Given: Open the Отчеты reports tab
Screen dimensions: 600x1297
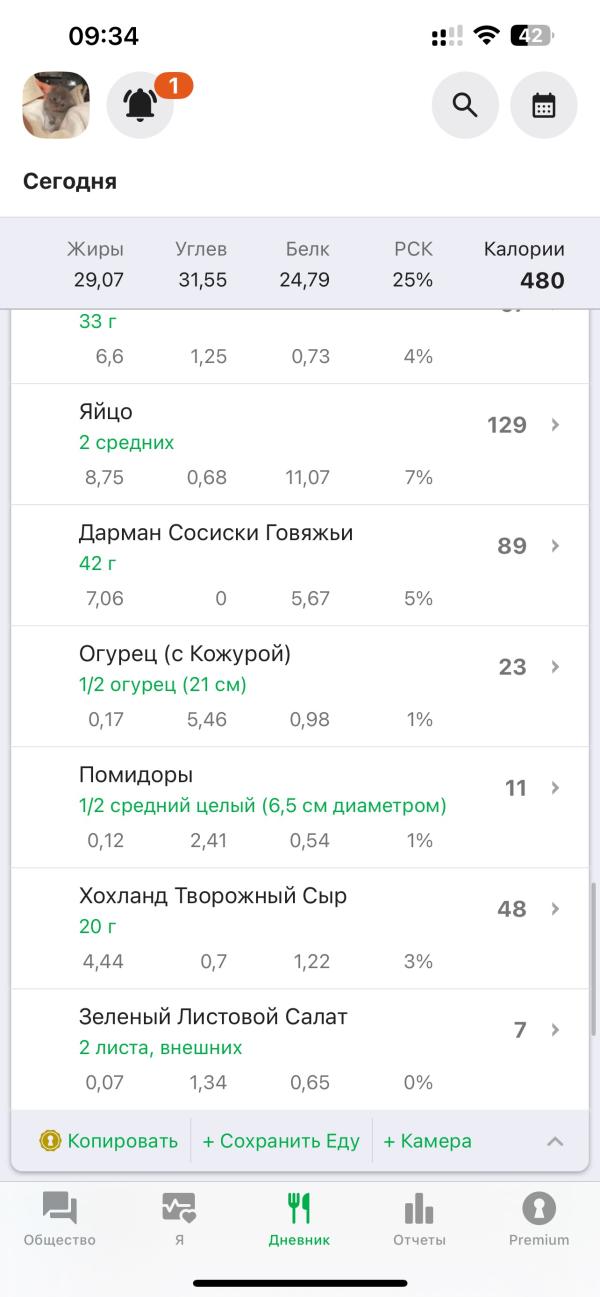Looking at the screenshot, I should tap(419, 1219).
